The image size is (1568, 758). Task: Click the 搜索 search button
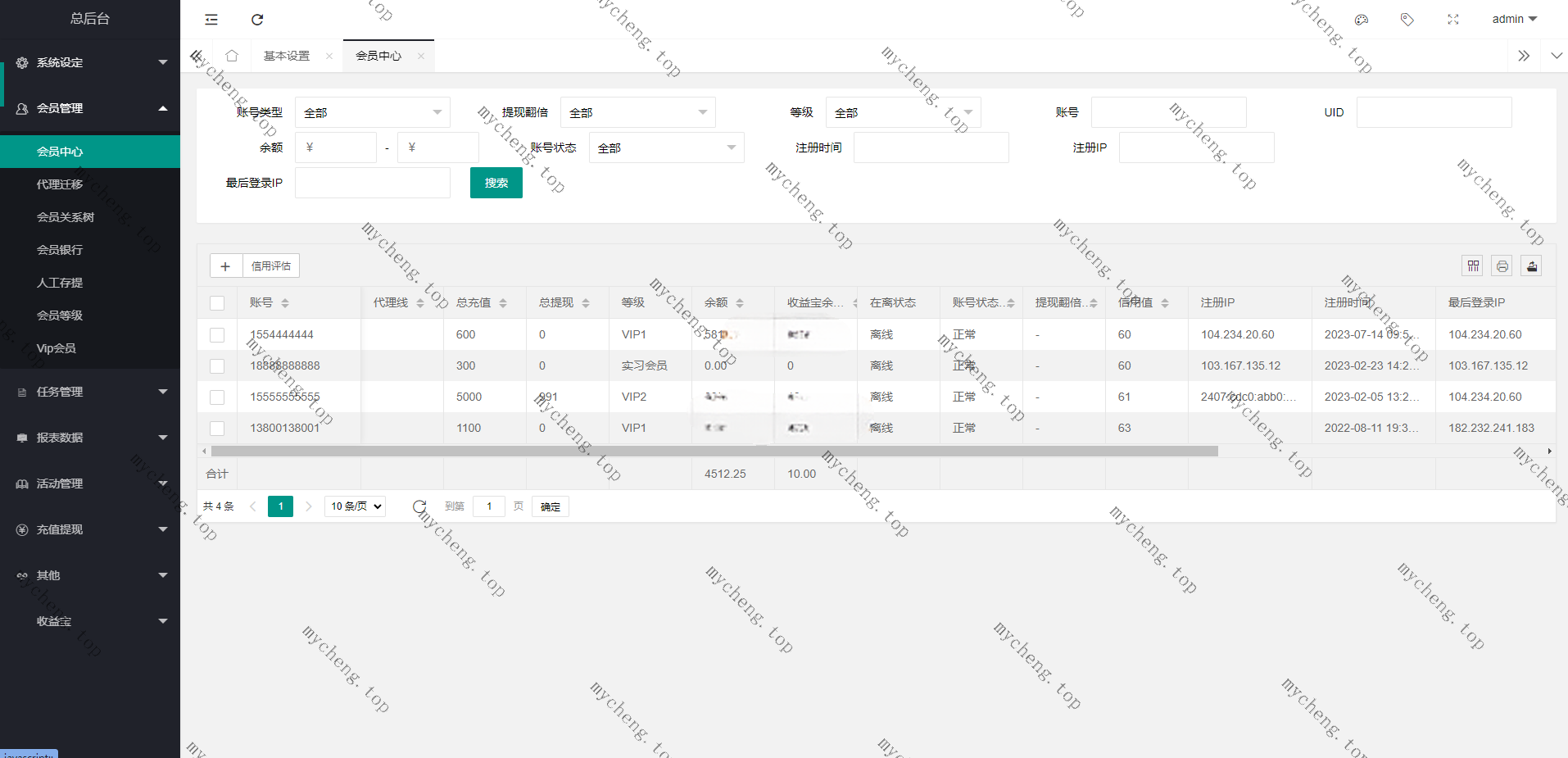496,183
